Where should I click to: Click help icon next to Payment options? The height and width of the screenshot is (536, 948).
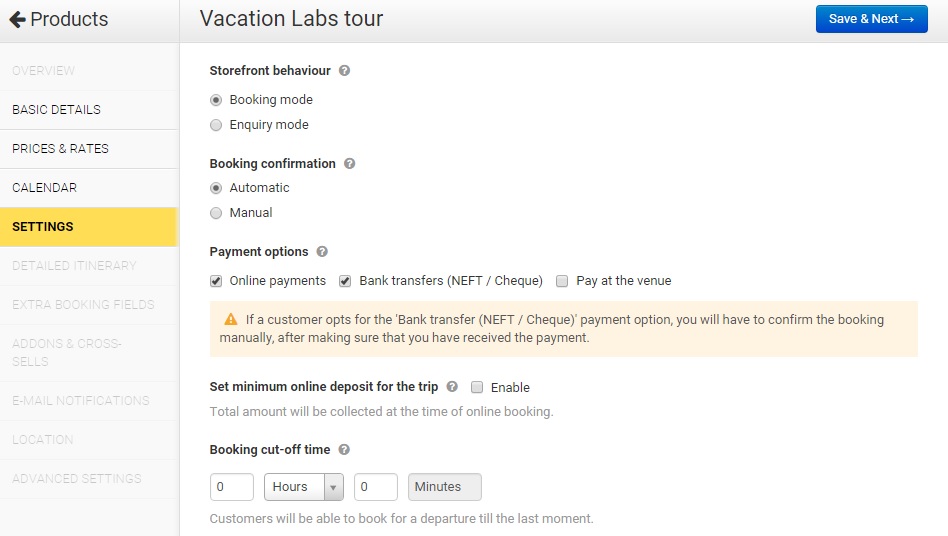click(322, 252)
